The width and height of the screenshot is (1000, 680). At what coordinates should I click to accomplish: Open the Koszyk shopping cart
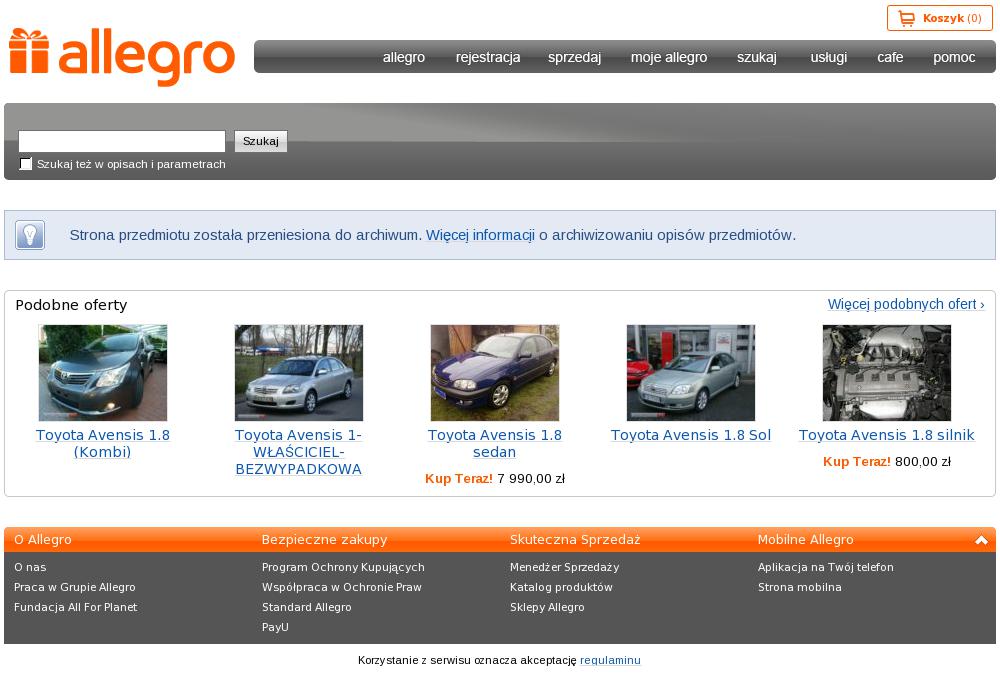coord(939,18)
